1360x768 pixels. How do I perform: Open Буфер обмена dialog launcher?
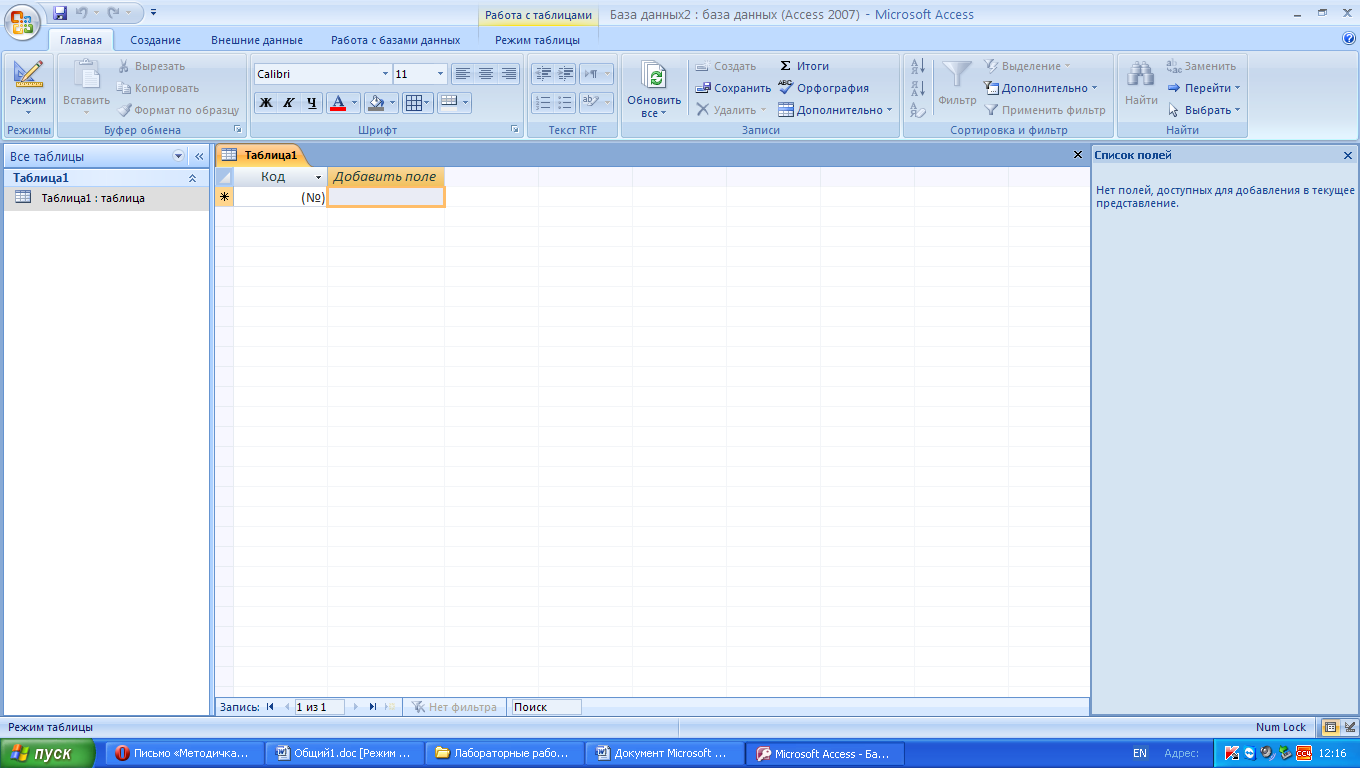pos(238,130)
